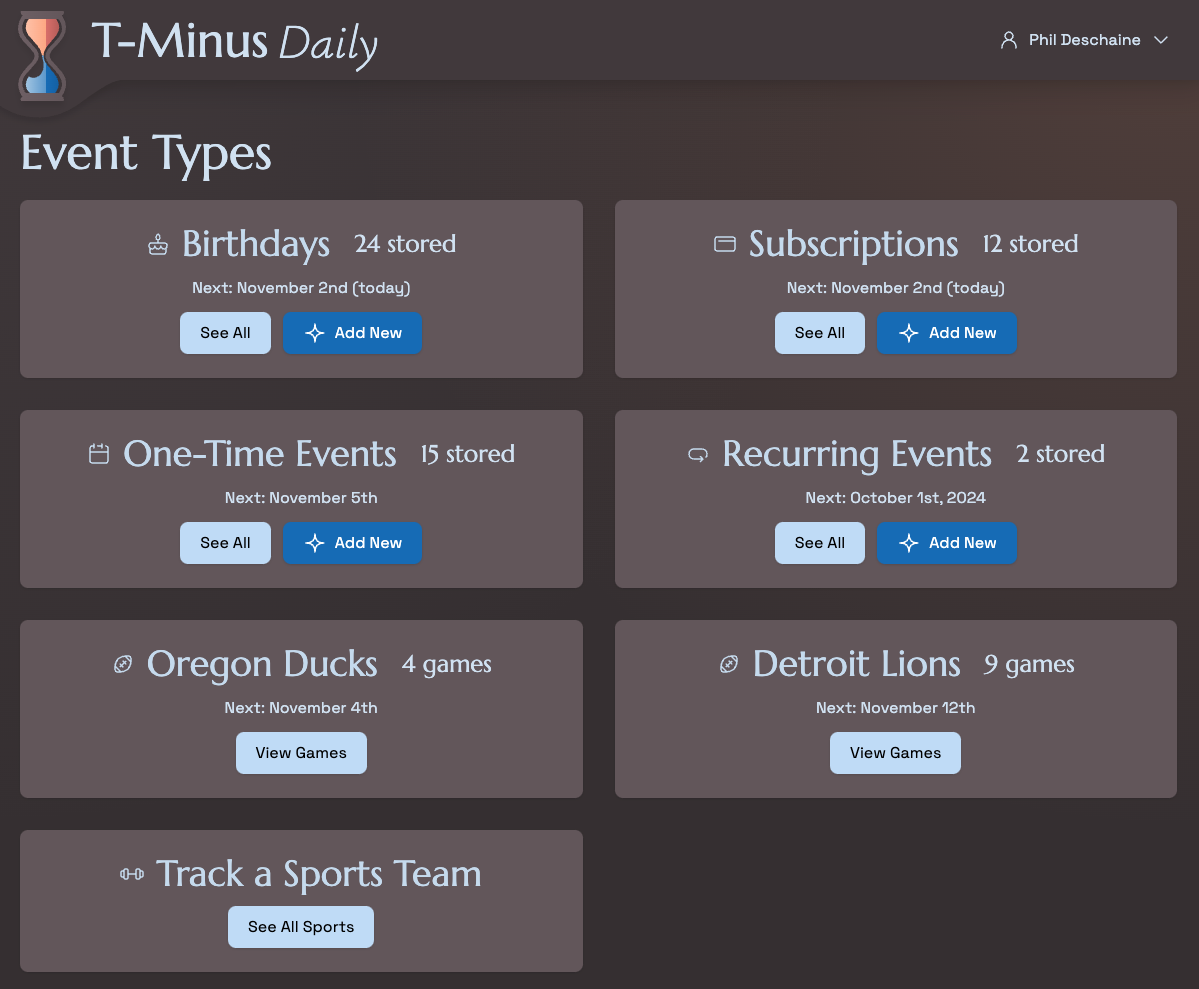
Task: Click the T-Minus Daily hourglass logo
Action: tap(42, 56)
